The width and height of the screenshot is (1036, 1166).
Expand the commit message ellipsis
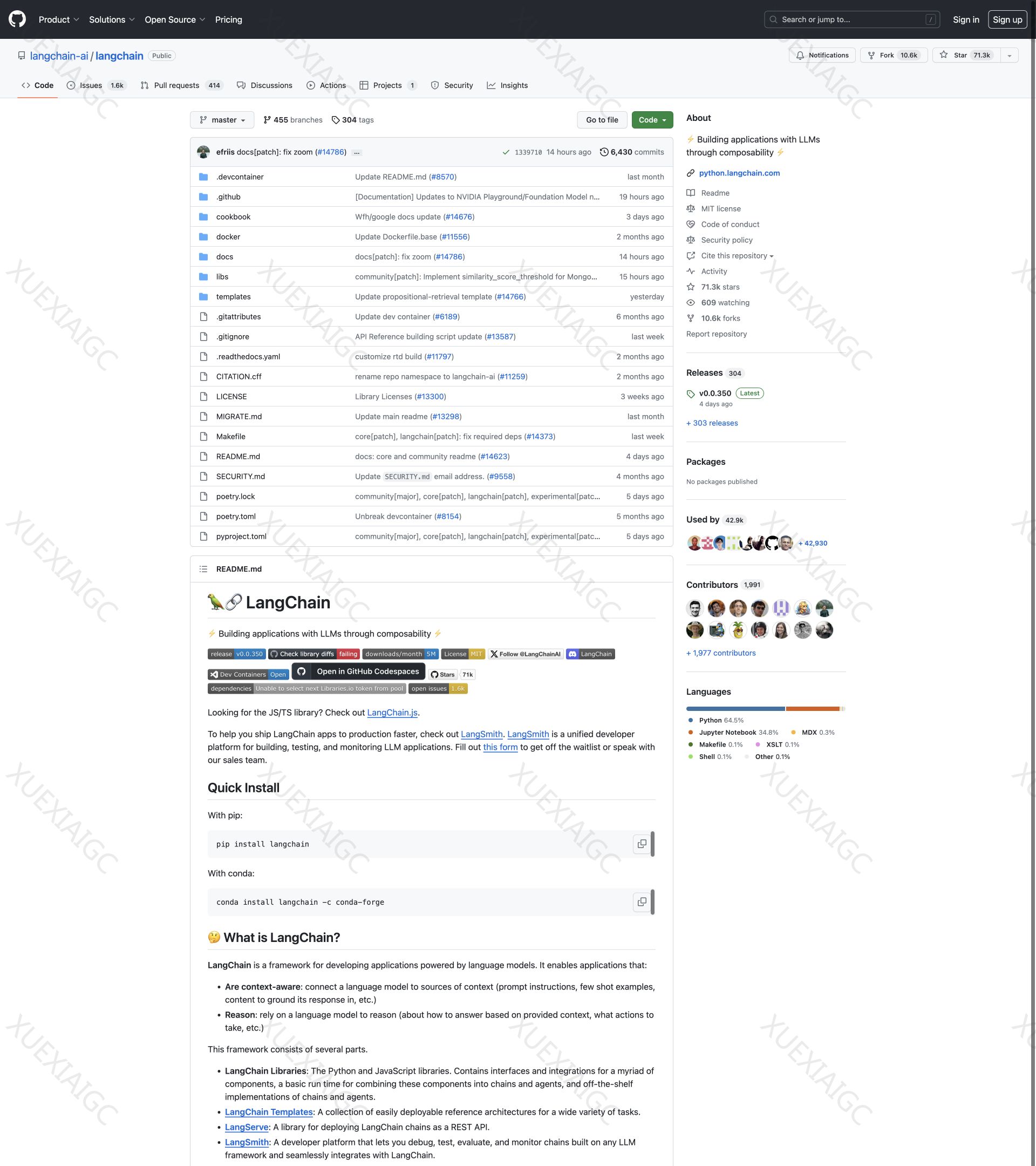(x=357, y=152)
